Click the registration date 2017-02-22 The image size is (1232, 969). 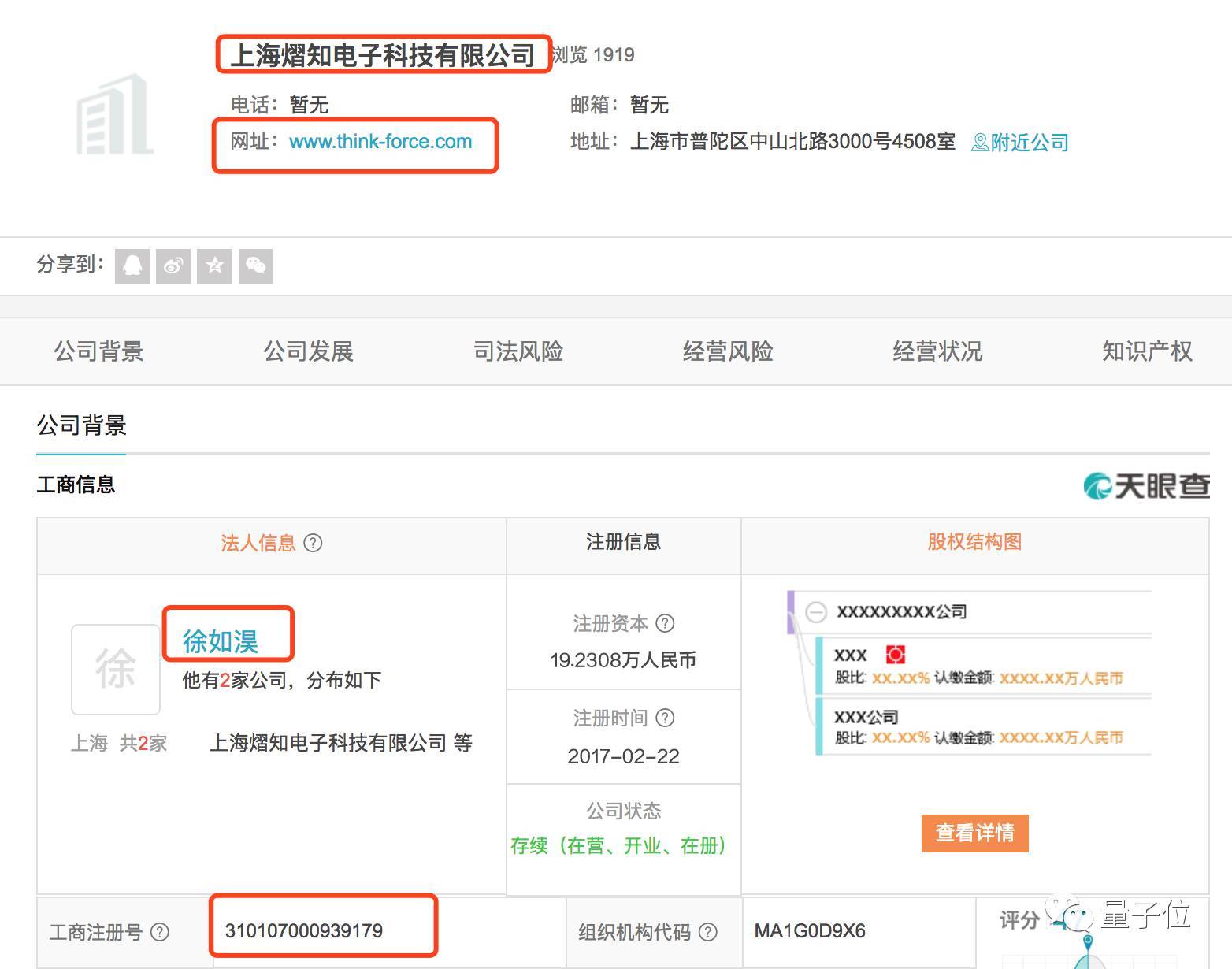coord(623,756)
